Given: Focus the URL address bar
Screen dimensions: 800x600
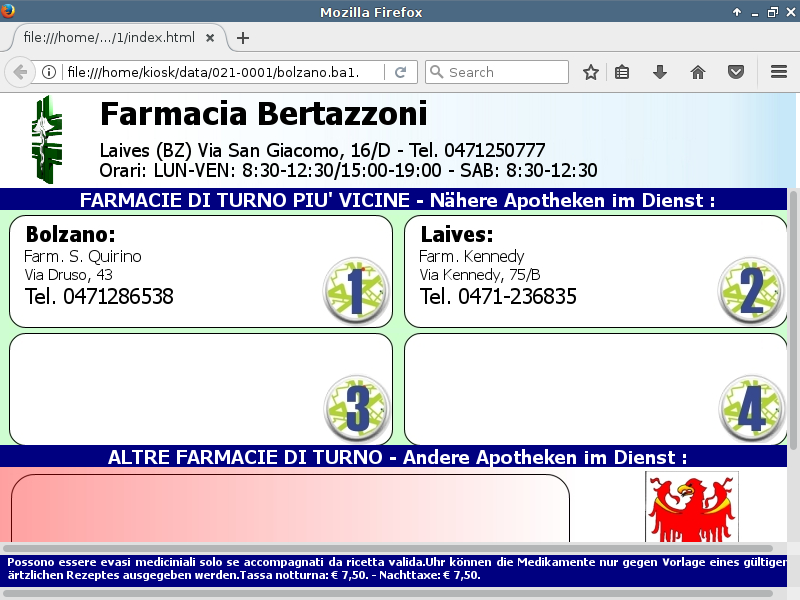Looking at the screenshot, I should point(220,72).
